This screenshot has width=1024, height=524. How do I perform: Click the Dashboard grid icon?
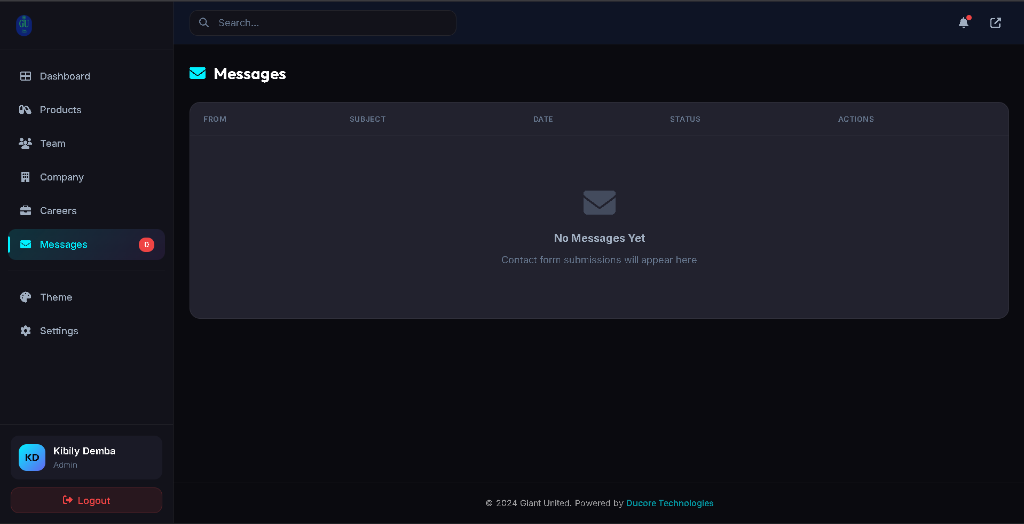[x=26, y=76]
